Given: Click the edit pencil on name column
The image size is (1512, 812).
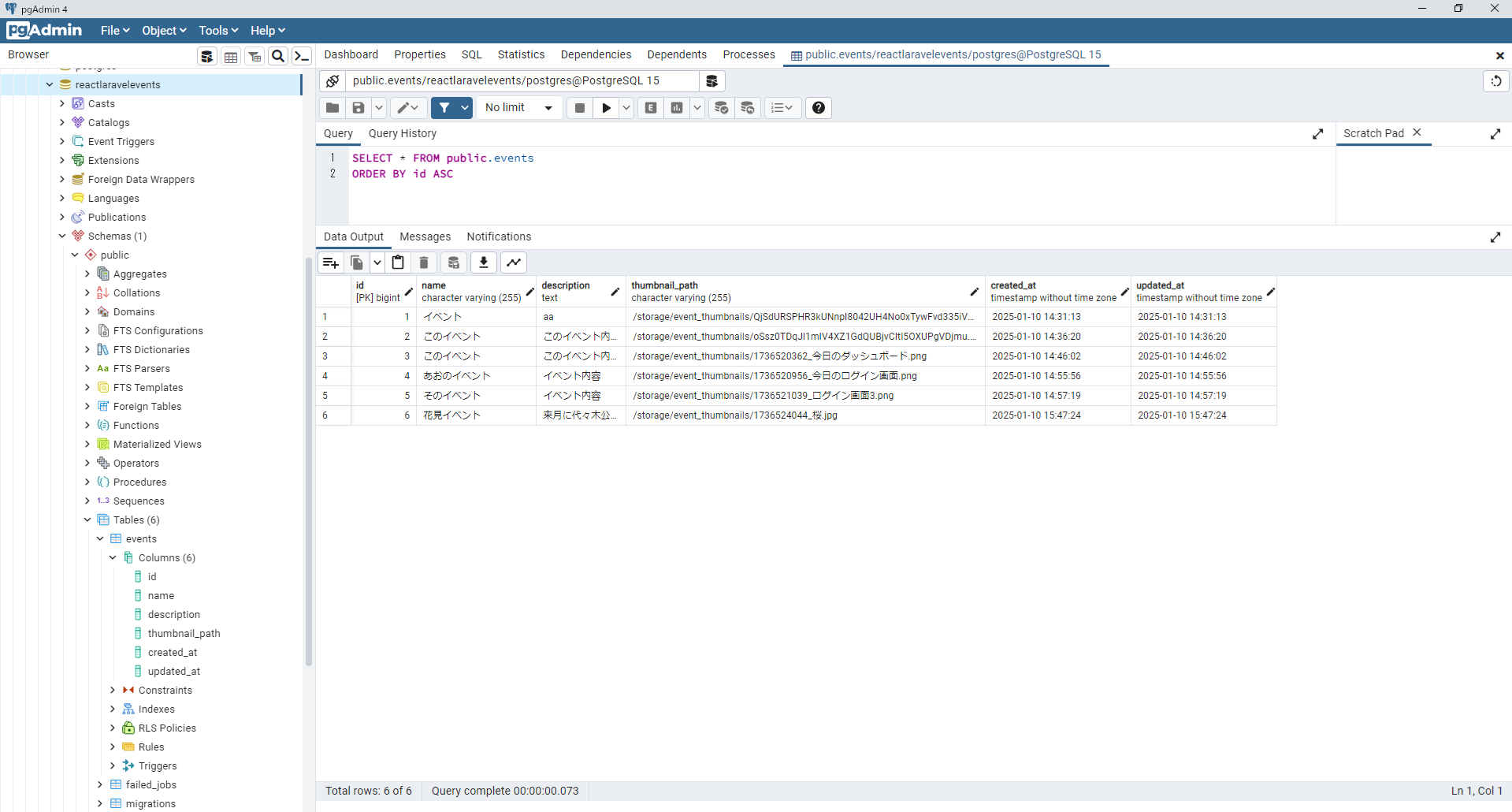Looking at the screenshot, I should coord(530,292).
